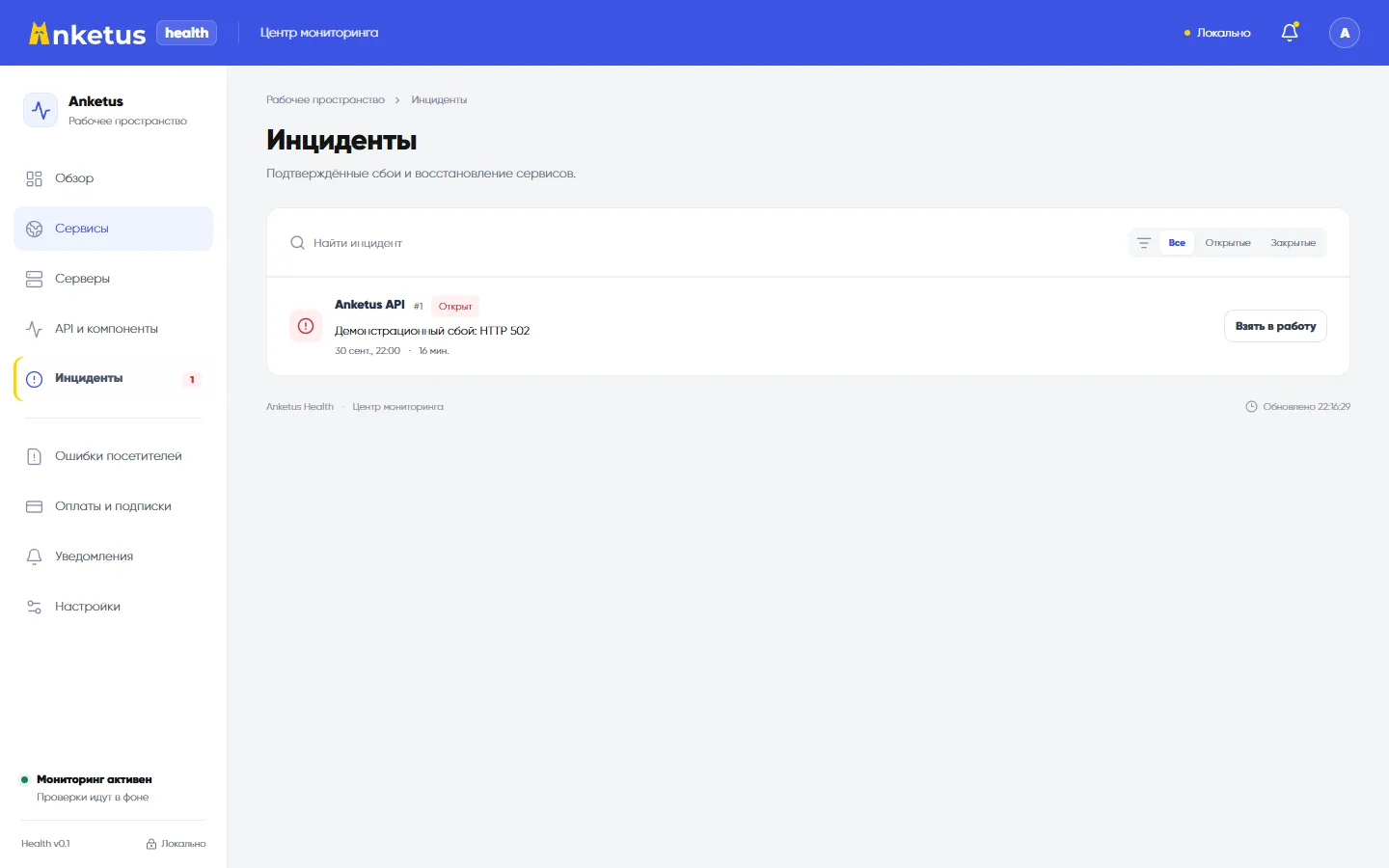Show only Закрытые incidents

click(x=1294, y=243)
